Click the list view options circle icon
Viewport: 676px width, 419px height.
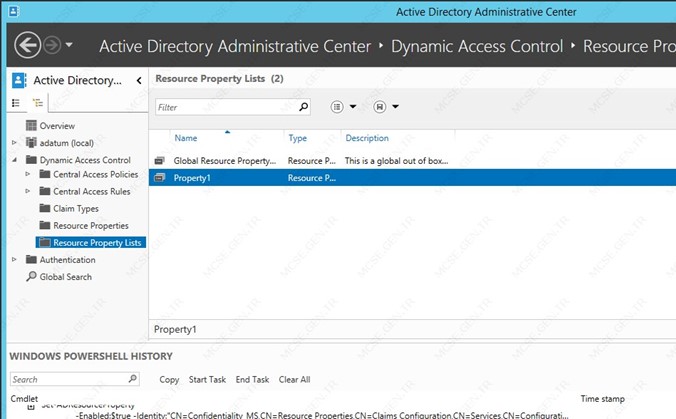point(337,106)
